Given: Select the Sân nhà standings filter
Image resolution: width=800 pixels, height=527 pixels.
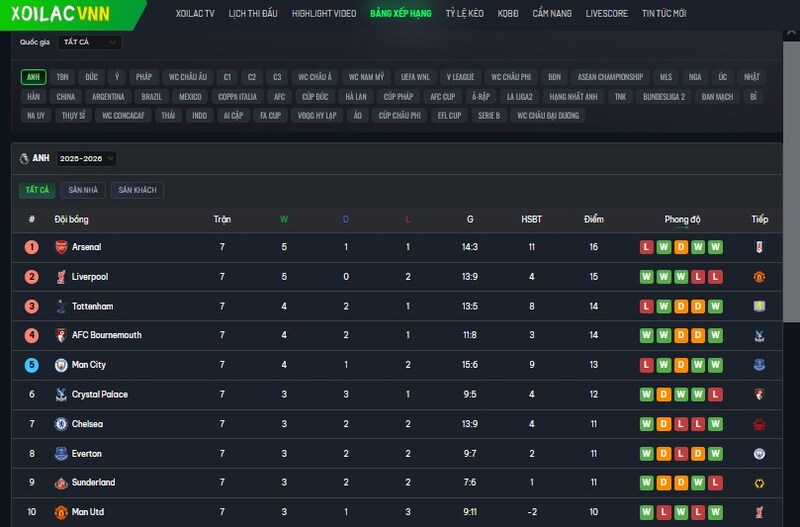Looking at the screenshot, I should (x=83, y=190).
